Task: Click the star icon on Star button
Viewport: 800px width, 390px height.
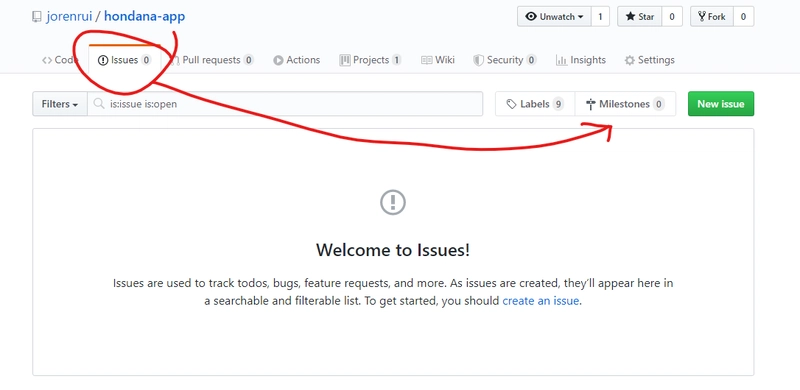Action: click(631, 16)
